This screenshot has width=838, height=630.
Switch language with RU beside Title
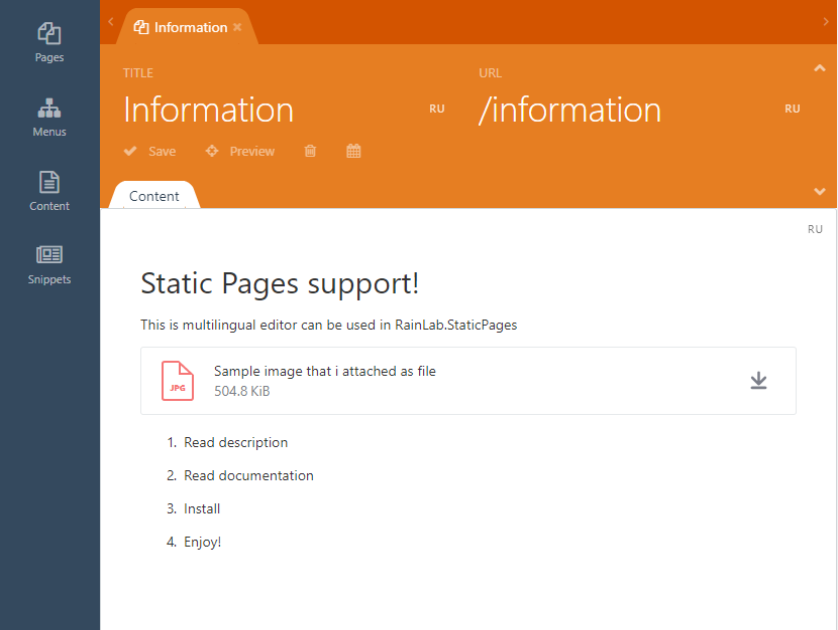pyautogui.click(x=437, y=109)
